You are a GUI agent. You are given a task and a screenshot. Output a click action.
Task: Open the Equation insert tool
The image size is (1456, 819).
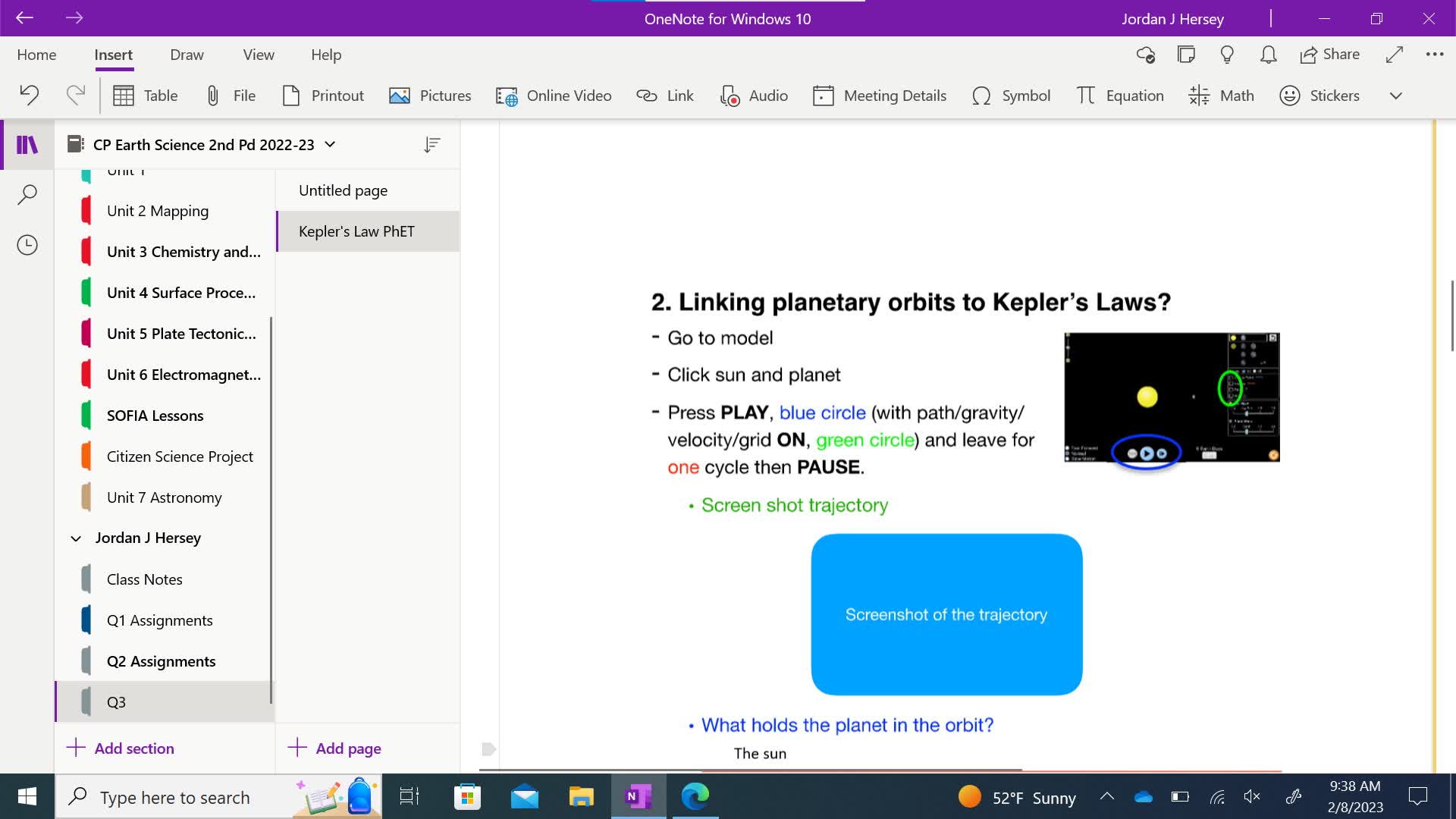(1119, 96)
